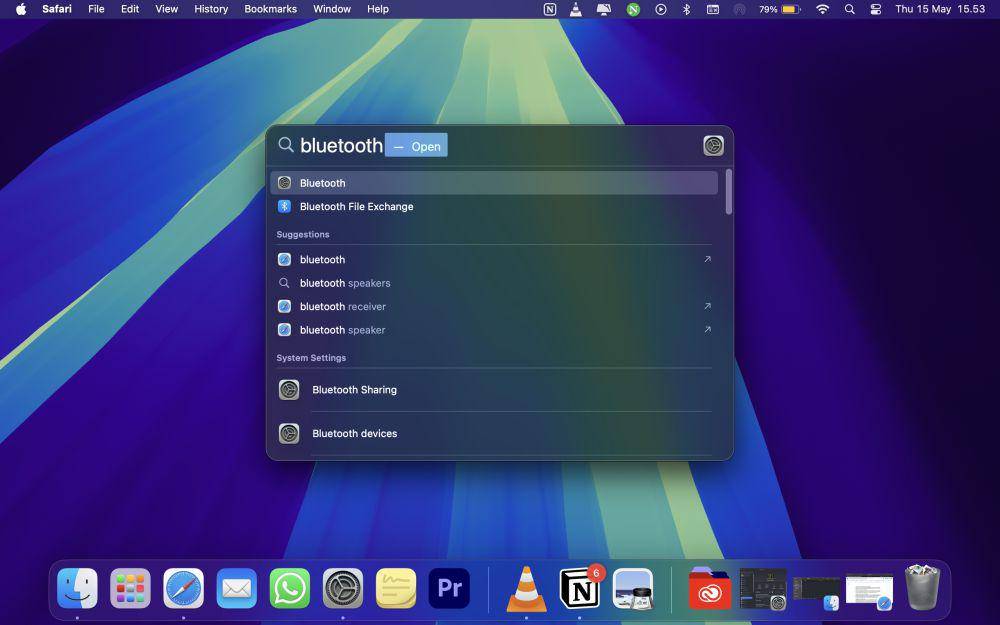This screenshot has height=625, width=1000.
Task: Open Control Center in menu bar
Action: click(876, 10)
